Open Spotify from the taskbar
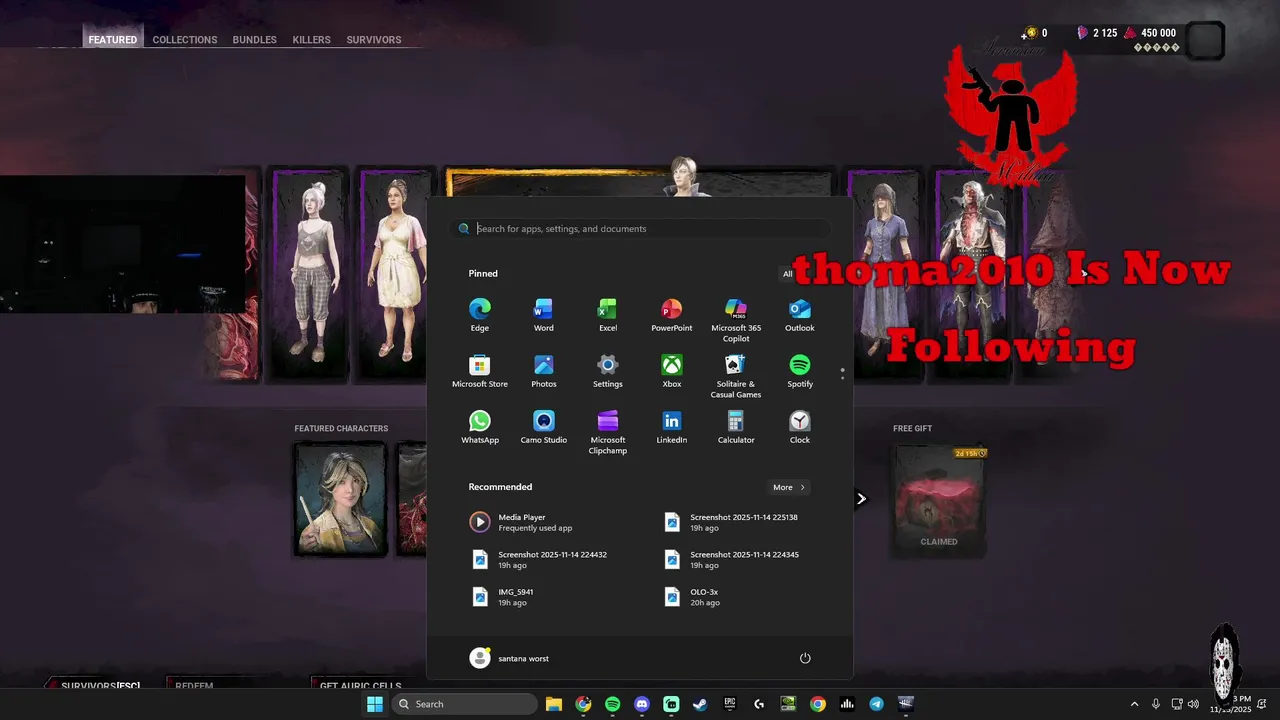The image size is (1280, 720). [x=612, y=704]
